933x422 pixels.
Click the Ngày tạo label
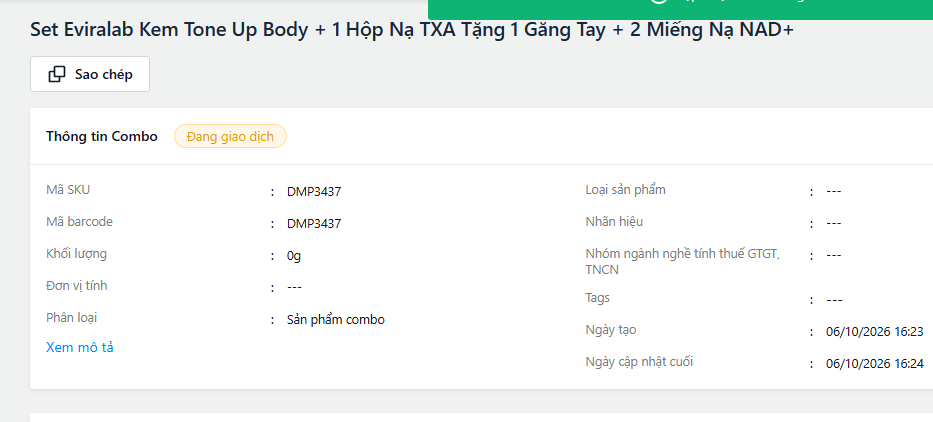pyautogui.click(x=610, y=330)
